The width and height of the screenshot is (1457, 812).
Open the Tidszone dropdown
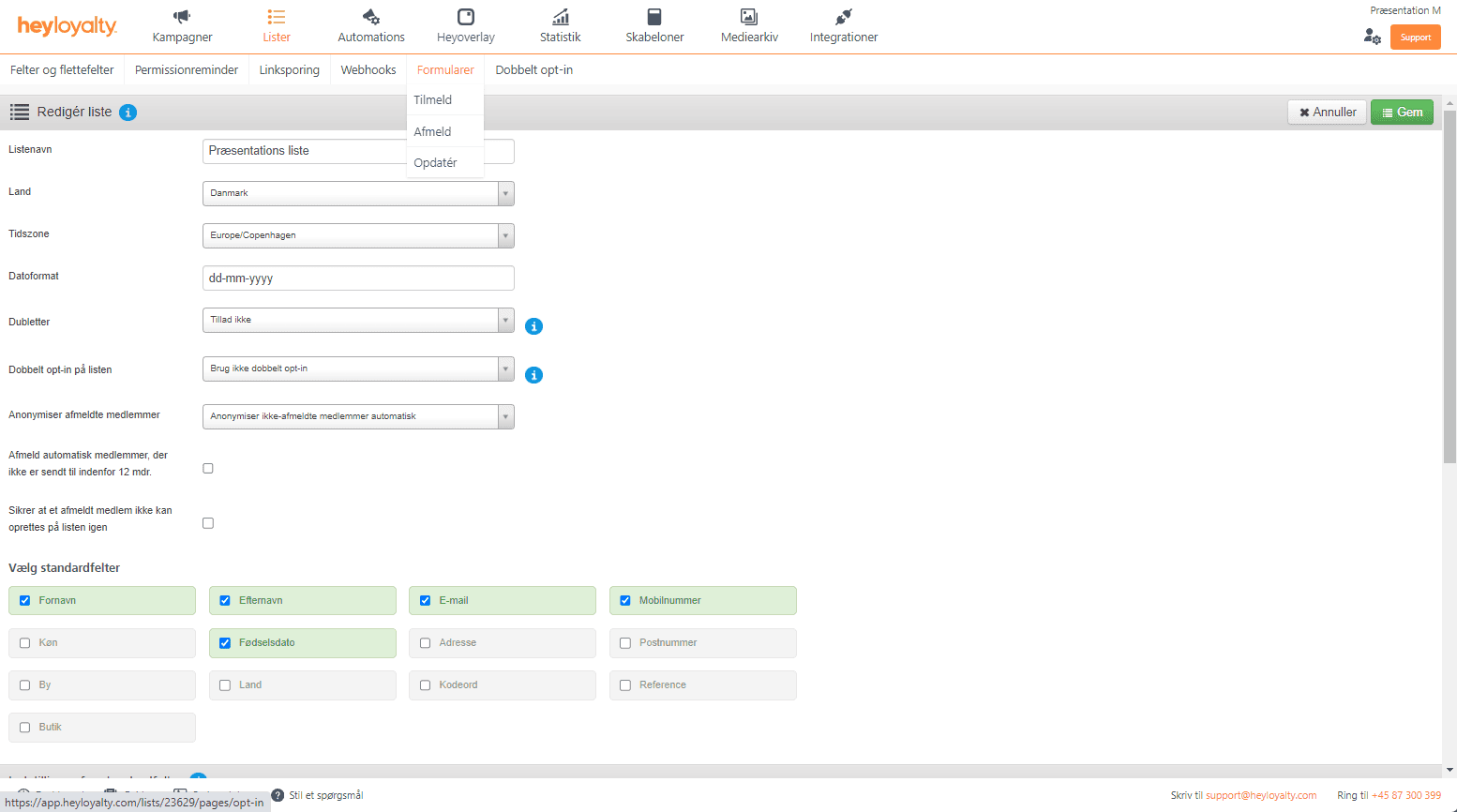point(358,235)
